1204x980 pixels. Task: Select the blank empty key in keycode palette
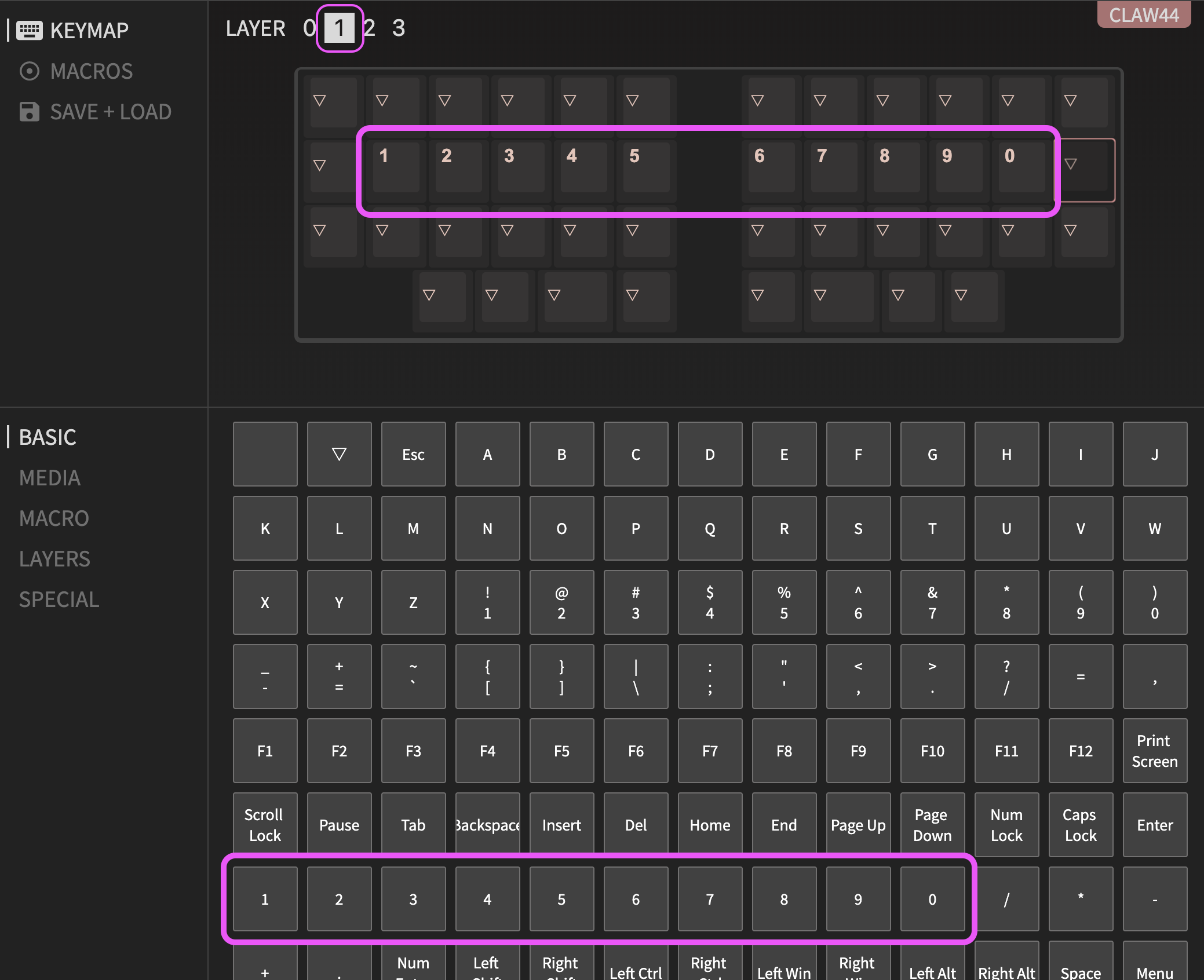coord(265,454)
